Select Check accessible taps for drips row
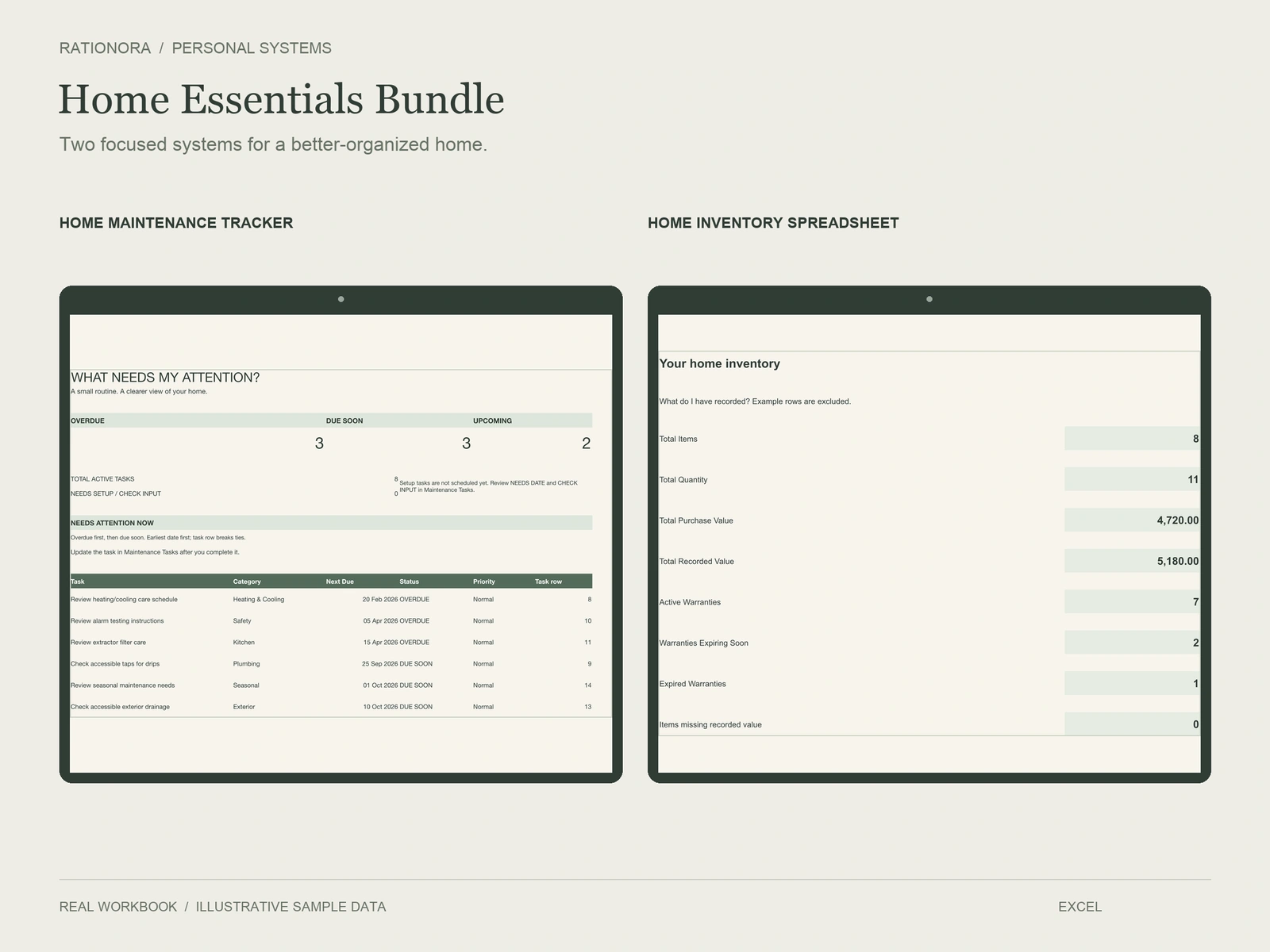Viewport: 1270px width, 952px height. (331, 664)
